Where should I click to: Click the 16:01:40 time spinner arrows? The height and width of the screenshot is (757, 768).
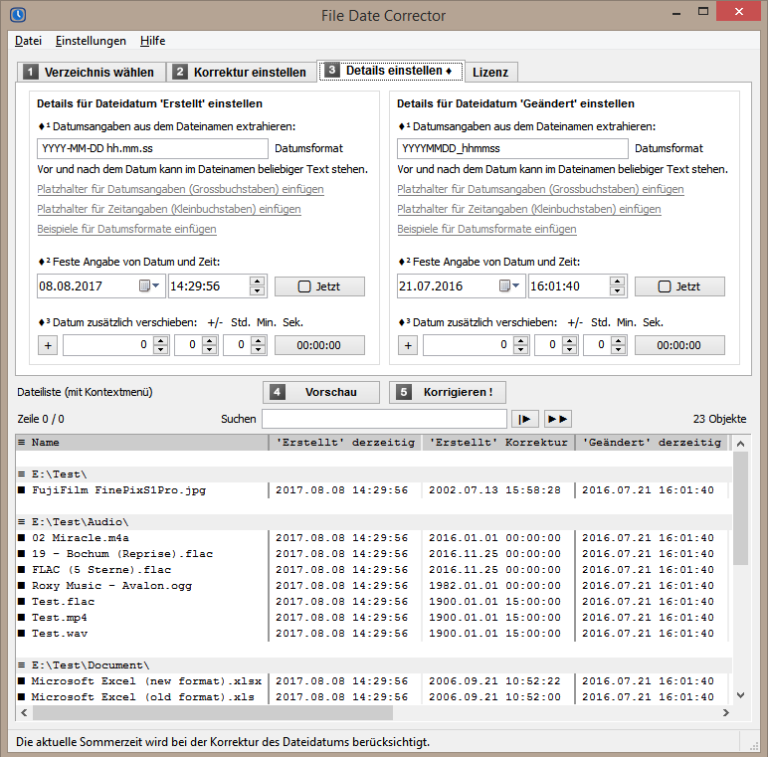pos(618,286)
